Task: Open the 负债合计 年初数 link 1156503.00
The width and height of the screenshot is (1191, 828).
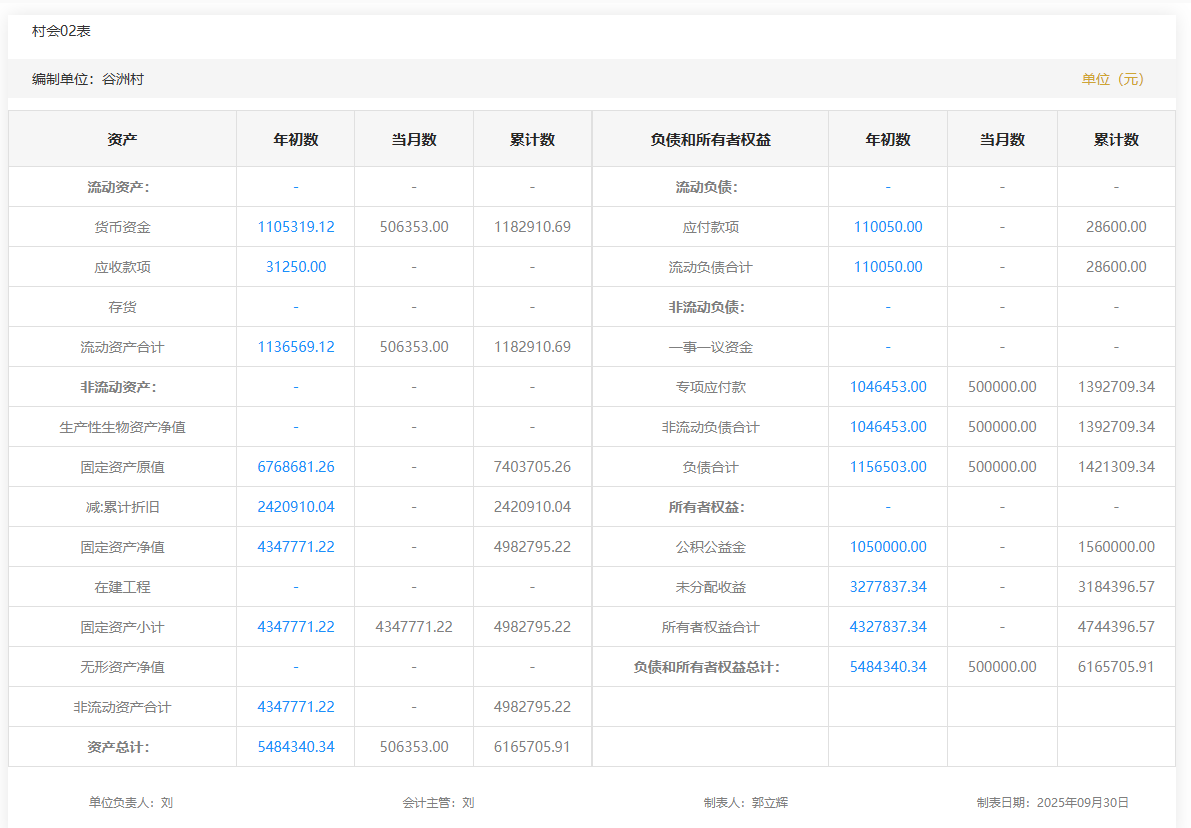Action: 888,467
